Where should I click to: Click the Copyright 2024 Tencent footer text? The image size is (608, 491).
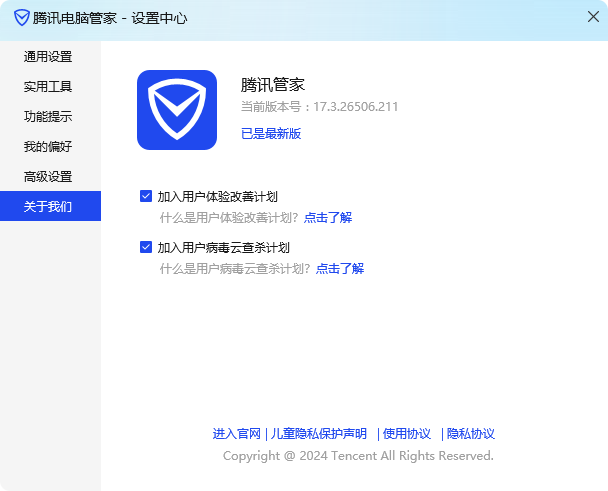(358, 456)
